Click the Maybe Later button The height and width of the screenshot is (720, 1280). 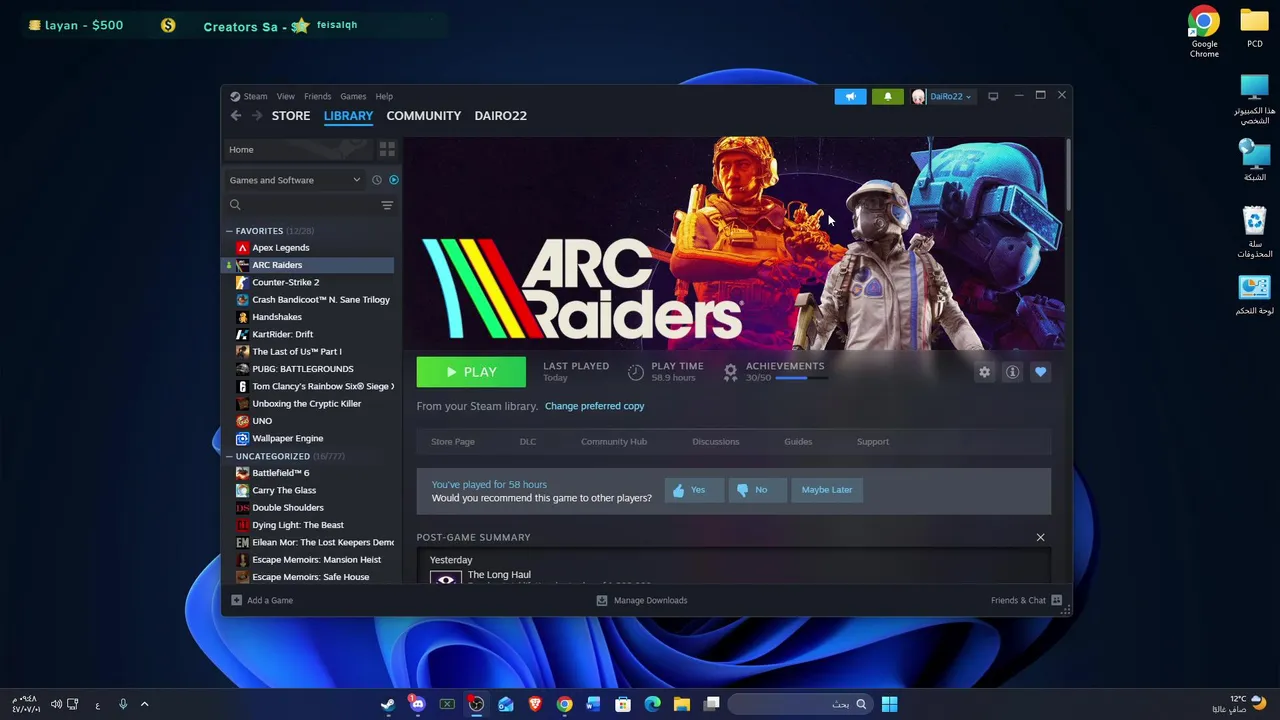click(827, 490)
